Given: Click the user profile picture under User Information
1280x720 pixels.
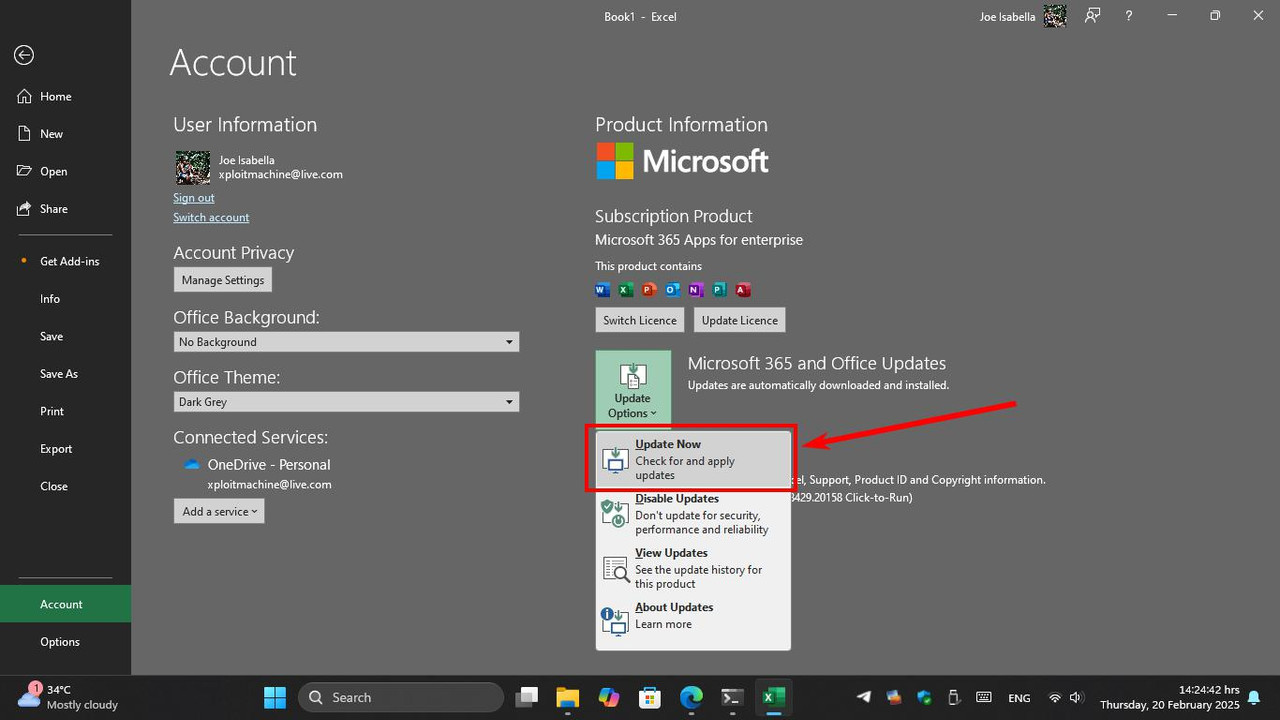Looking at the screenshot, I should tap(193, 168).
